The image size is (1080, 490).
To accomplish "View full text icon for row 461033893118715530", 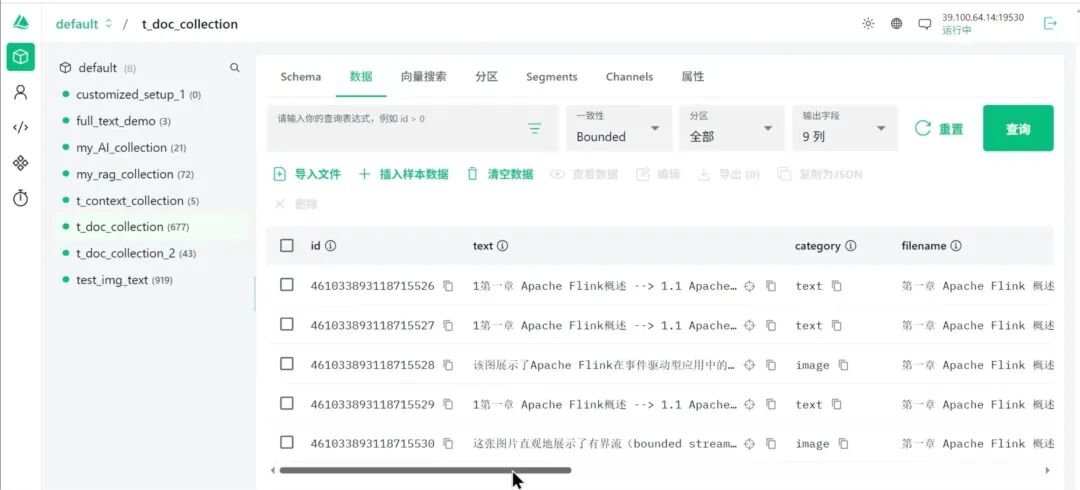I will point(750,444).
